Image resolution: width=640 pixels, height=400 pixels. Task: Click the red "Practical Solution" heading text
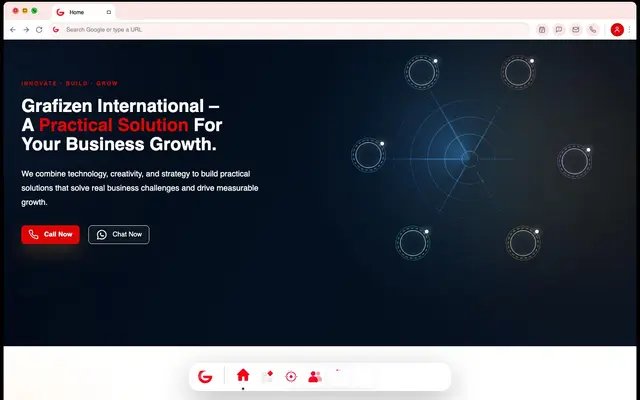(113, 125)
